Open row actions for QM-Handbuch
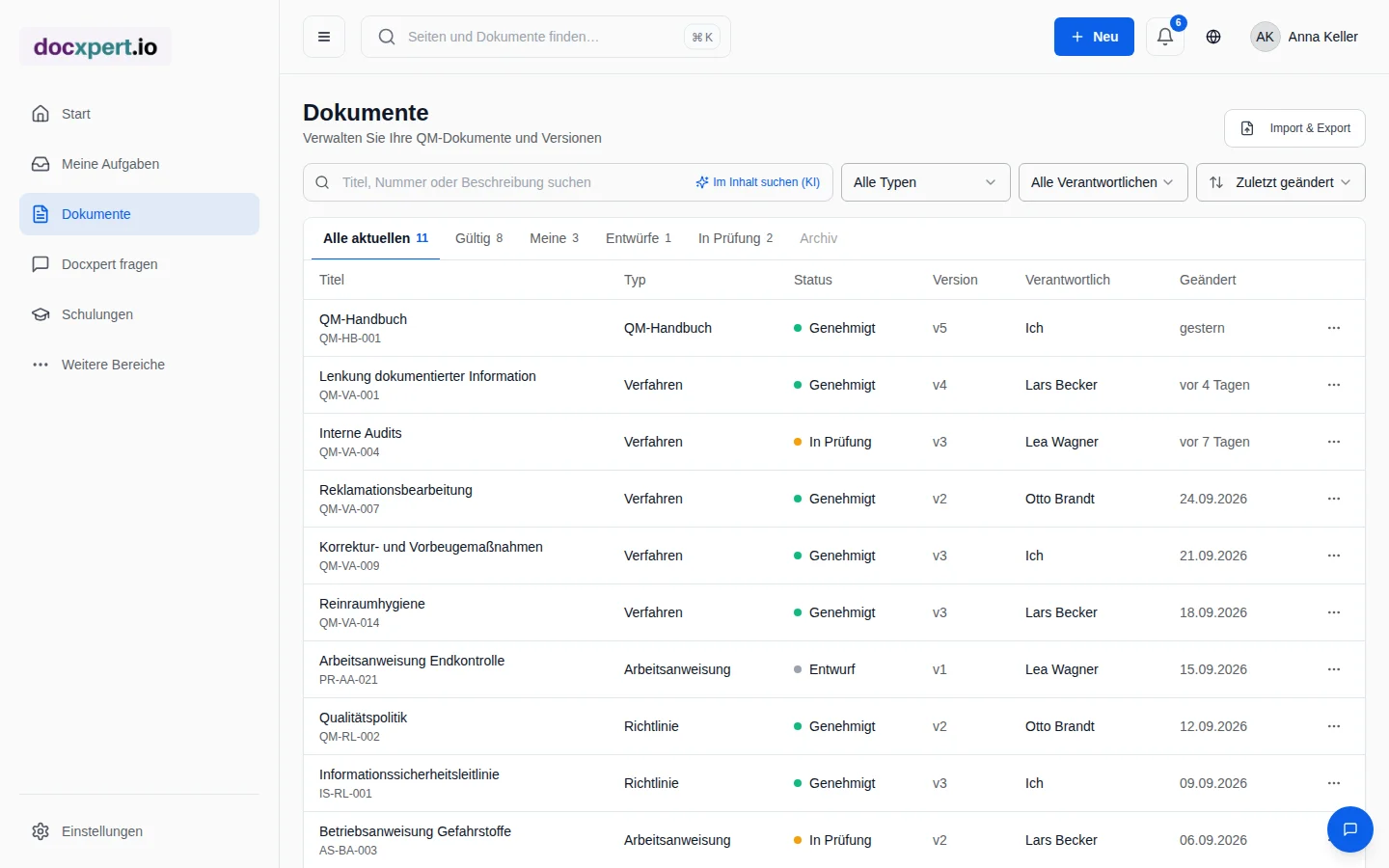The image size is (1389, 868). pos(1334,328)
